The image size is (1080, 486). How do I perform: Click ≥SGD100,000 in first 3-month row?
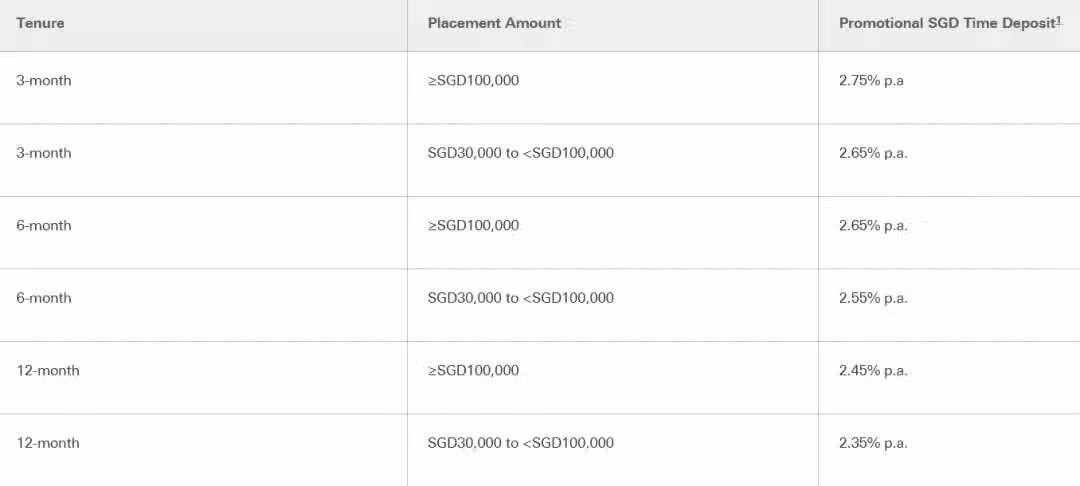pos(473,81)
